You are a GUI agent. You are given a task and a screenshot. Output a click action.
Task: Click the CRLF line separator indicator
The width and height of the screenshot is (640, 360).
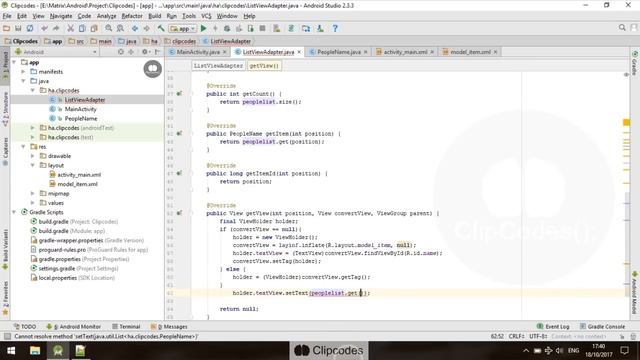coord(516,337)
